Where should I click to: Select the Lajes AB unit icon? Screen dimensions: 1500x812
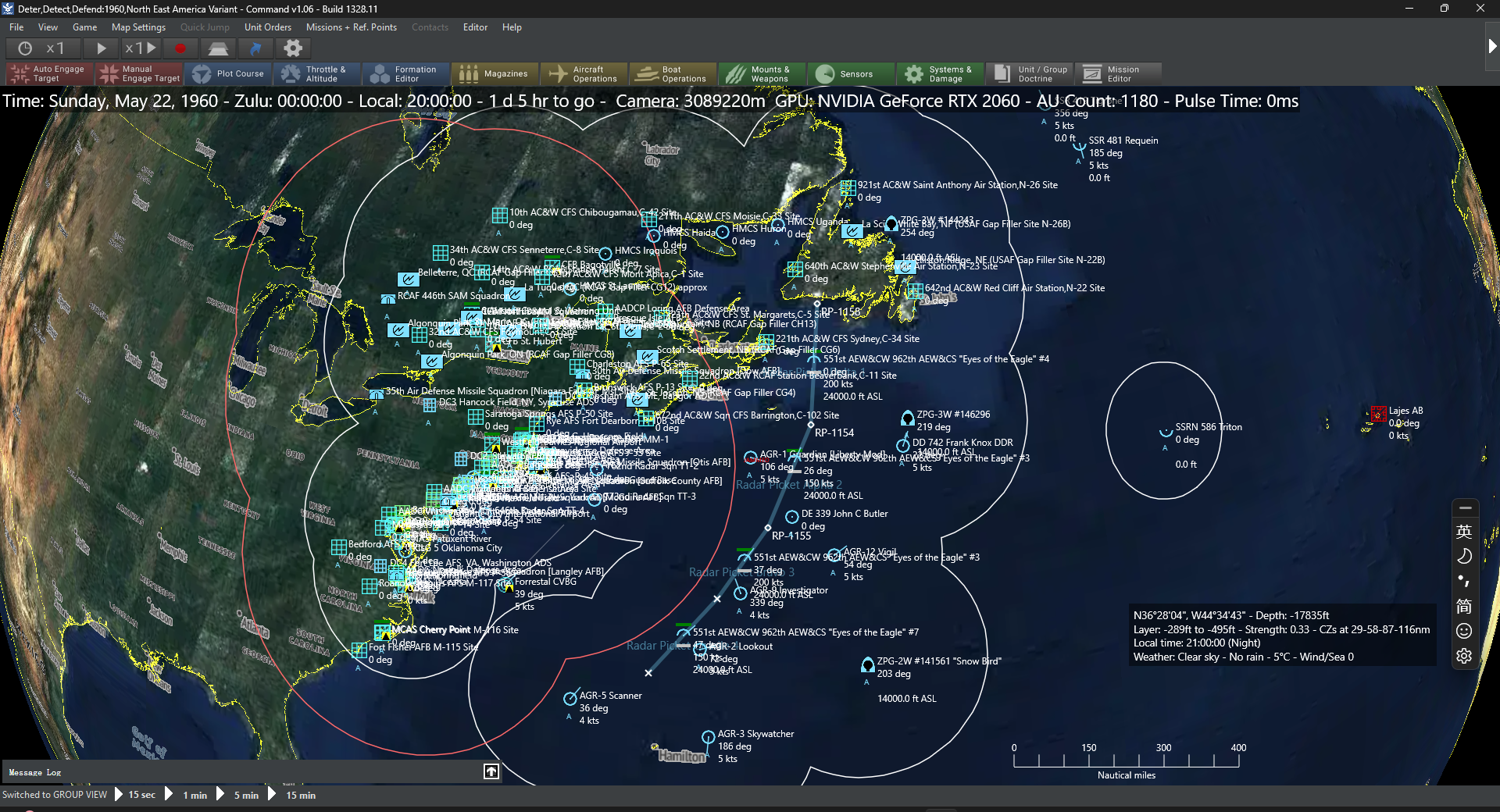[1379, 413]
